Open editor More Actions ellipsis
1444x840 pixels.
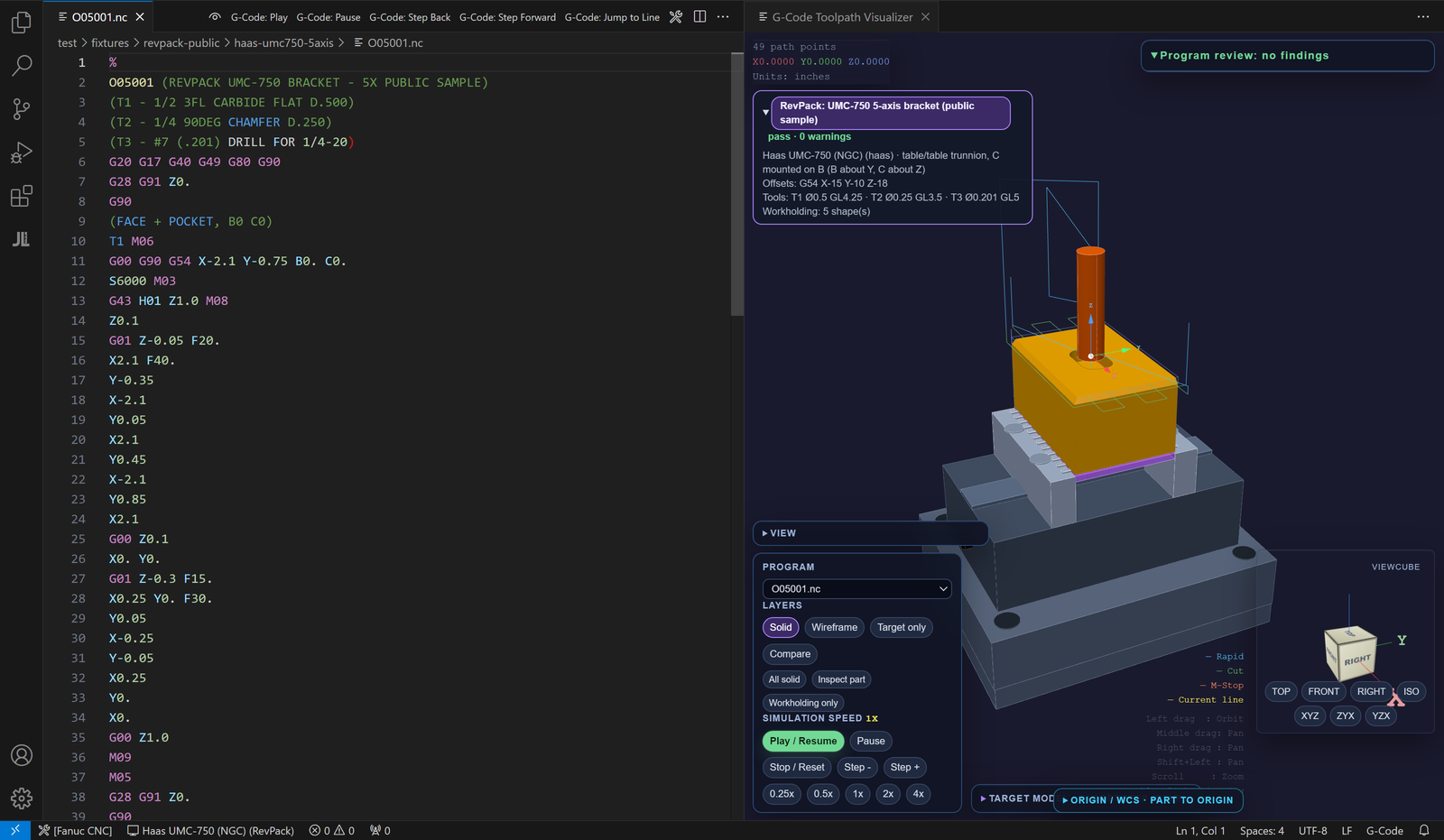723,17
